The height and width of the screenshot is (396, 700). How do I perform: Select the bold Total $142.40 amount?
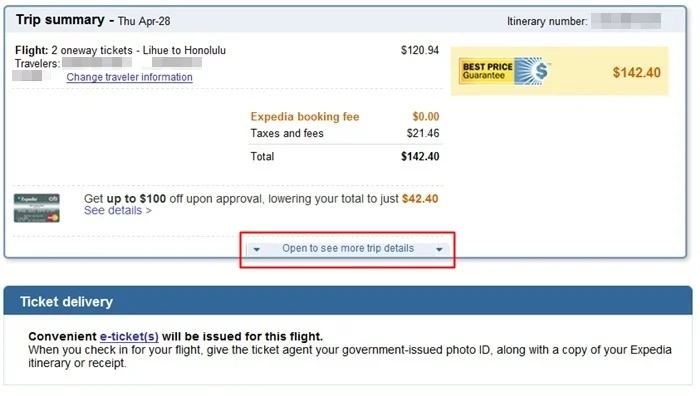[x=420, y=156]
